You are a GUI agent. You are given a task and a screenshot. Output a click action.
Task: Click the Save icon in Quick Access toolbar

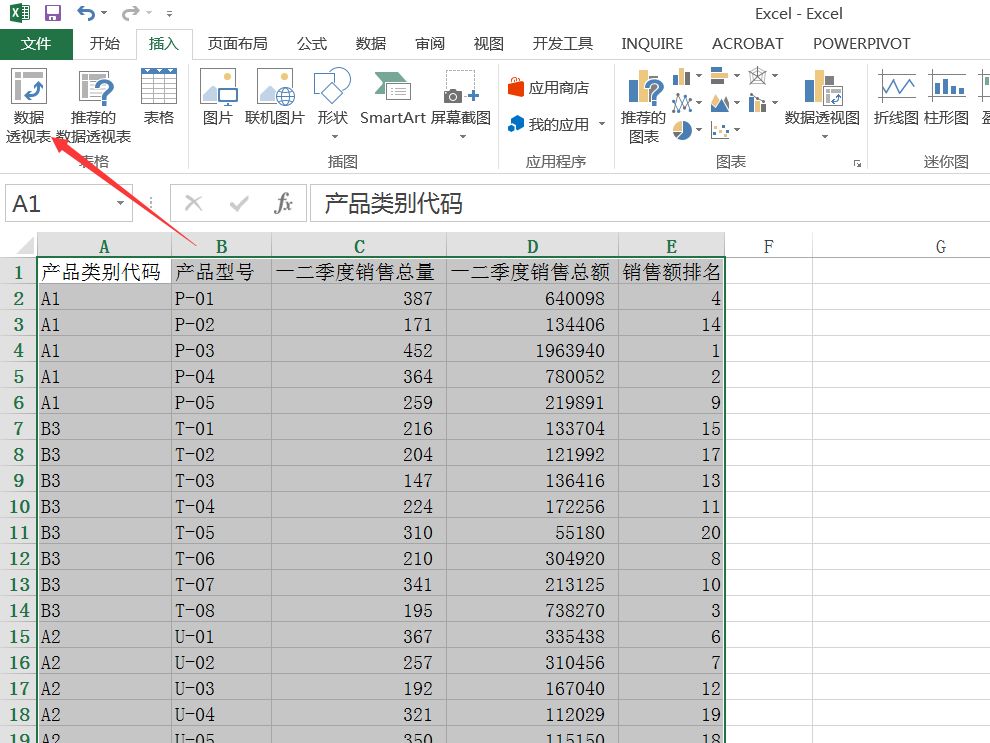(x=53, y=14)
